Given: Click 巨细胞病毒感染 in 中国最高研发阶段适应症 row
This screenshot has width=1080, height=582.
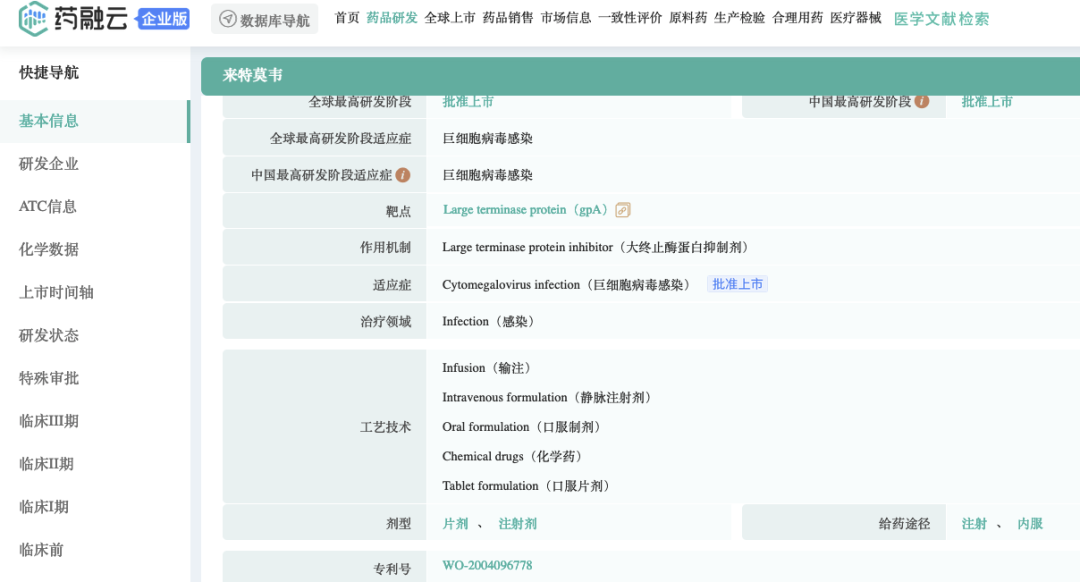Looking at the screenshot, I should click(x=488, y=175).
